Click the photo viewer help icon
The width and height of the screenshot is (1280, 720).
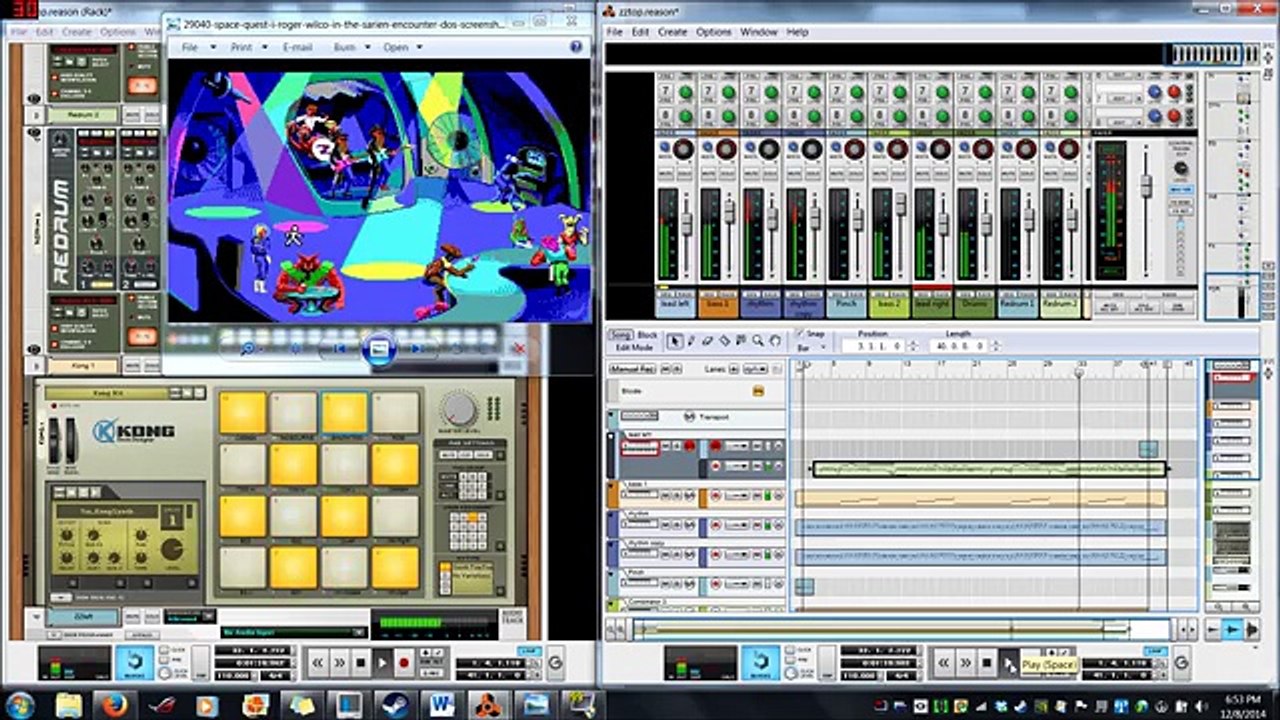pos(576,47)
